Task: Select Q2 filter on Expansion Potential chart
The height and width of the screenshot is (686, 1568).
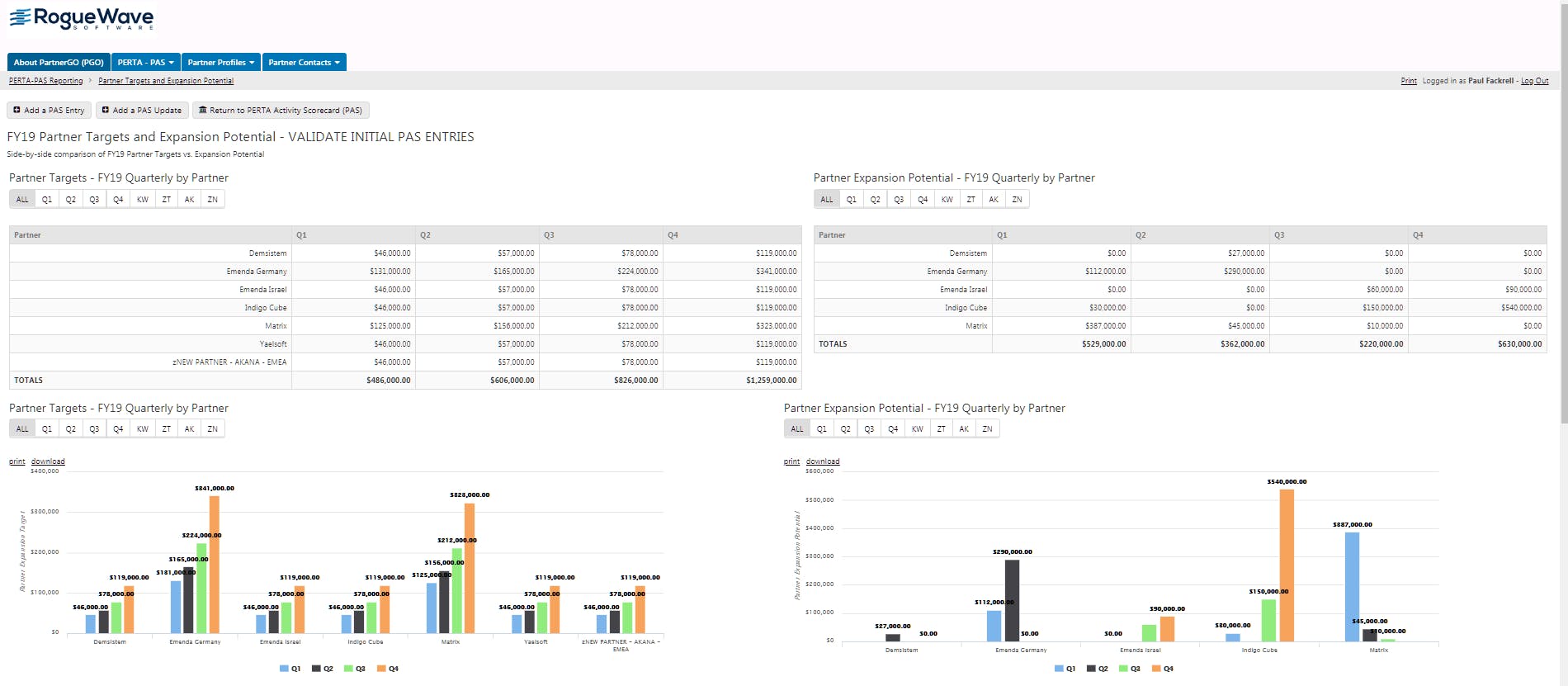Action: tap(846, 428)
